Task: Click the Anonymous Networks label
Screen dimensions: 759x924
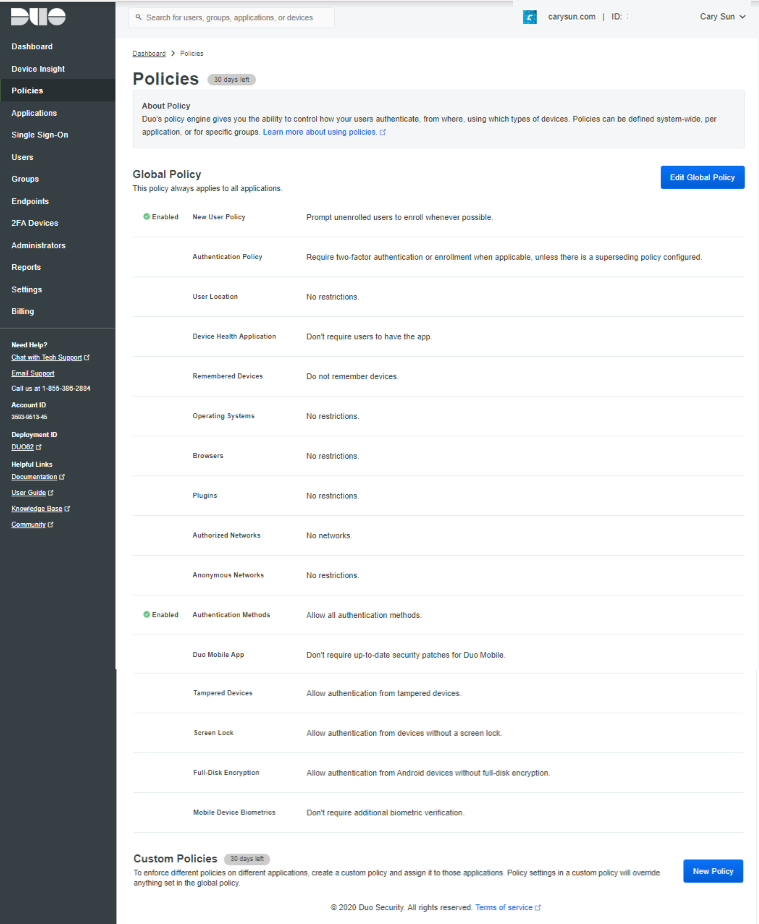Action: pyautogui.click(x=228, y=575)
